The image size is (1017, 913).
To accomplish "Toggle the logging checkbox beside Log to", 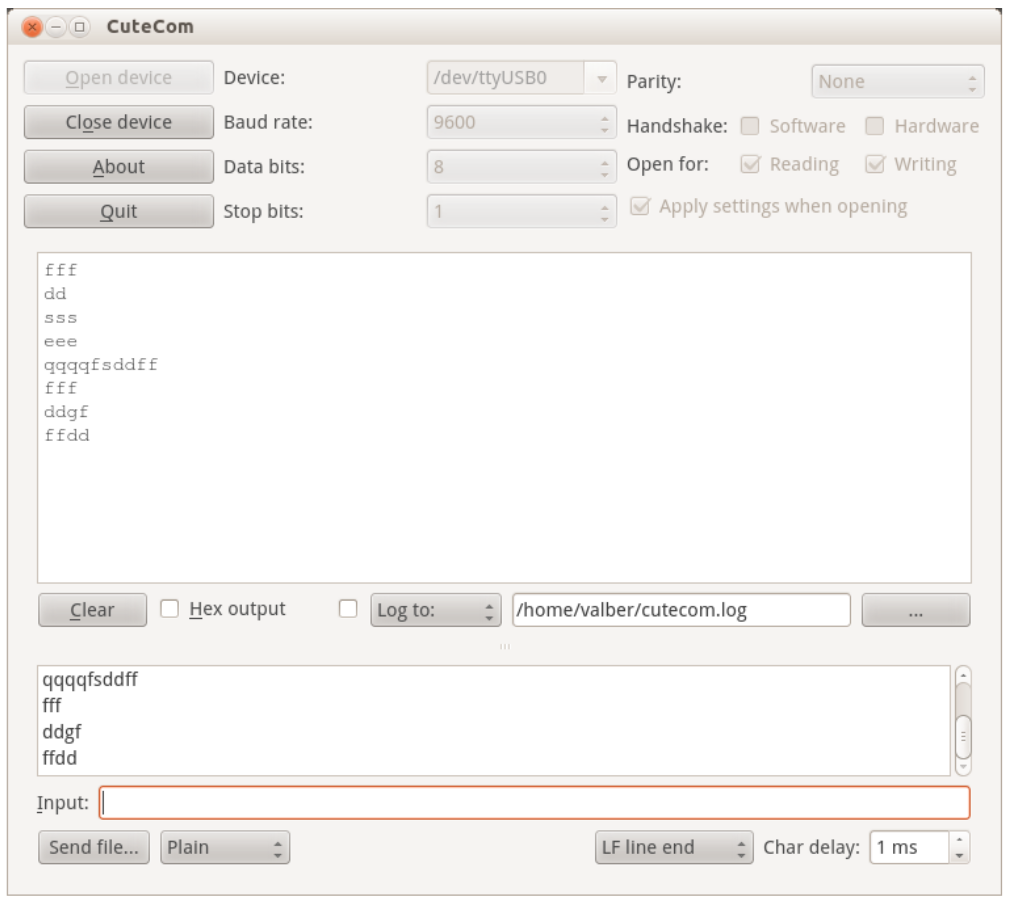I will (348, 609).
